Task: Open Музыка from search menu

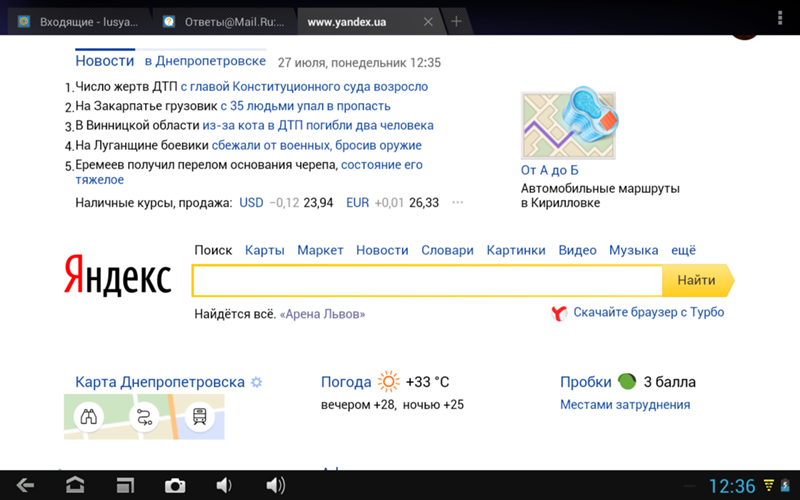Action: tap(634, 250)
